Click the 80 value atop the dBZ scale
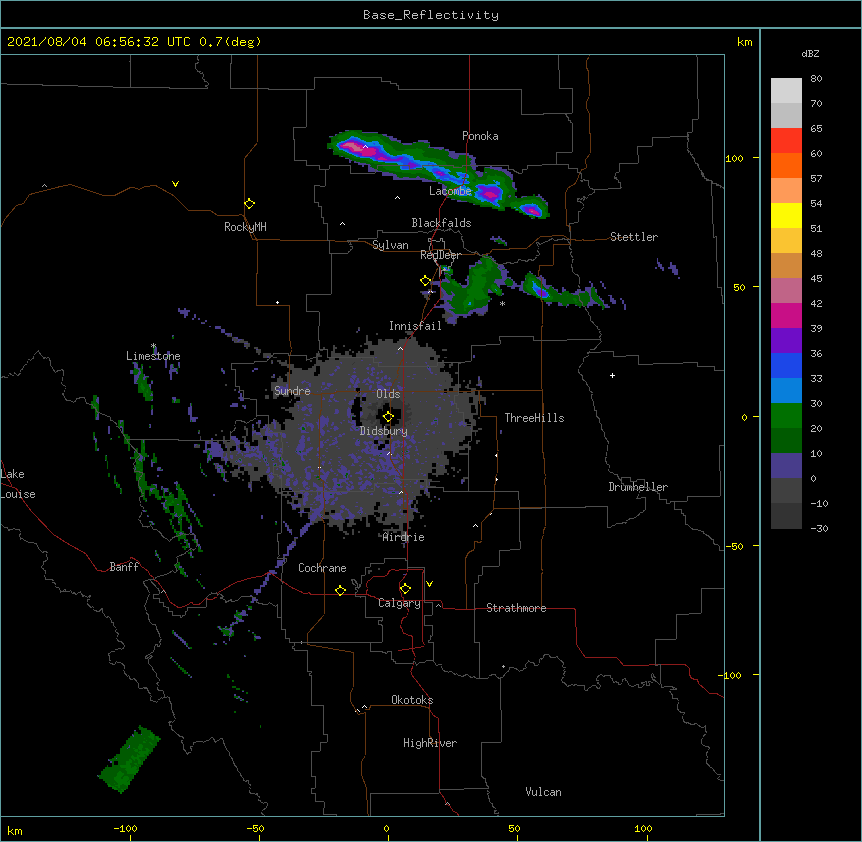Image resolution: width=862 pixels, height=842 pixels. pyautogui.click(x=816, y=79)
